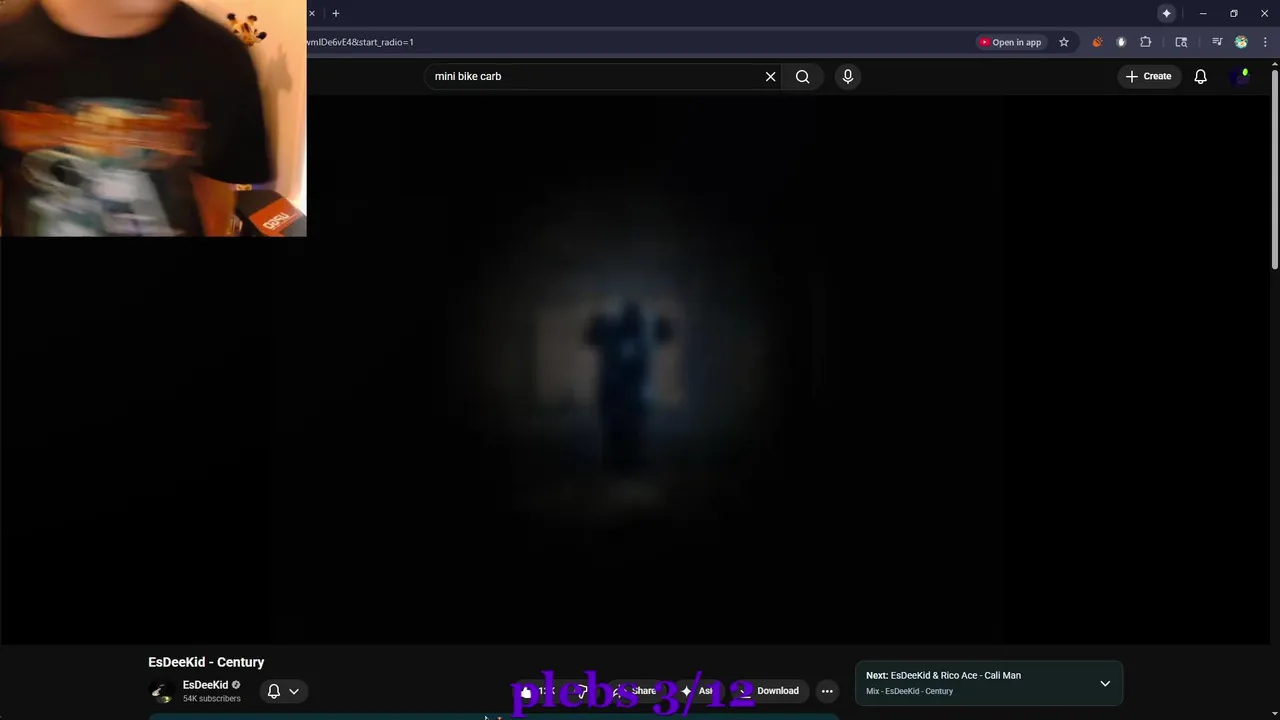Image resolution: width=1280 pixels, height=720 pixels.
Task: Open the EsDeeKid channel name link
Action: 205,685
